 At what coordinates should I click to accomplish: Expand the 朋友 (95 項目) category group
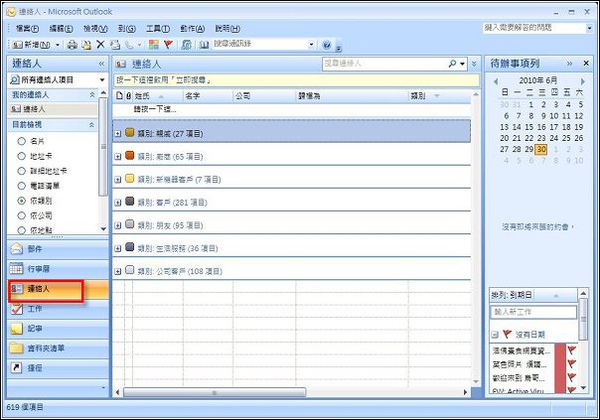(118, 225)
